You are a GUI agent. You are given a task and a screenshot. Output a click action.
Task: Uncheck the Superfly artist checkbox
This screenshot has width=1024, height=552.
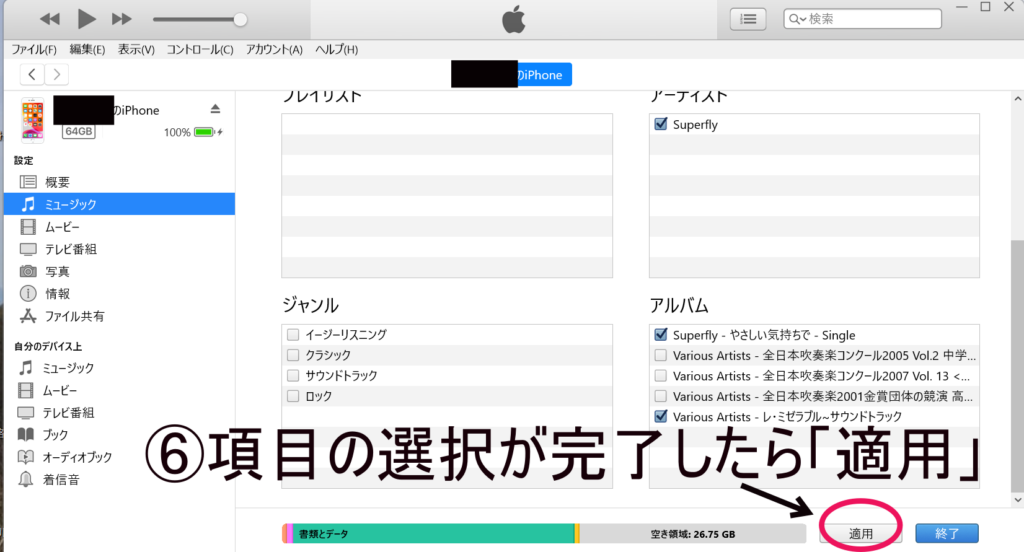pyautogui.click(x=660, y=123)
